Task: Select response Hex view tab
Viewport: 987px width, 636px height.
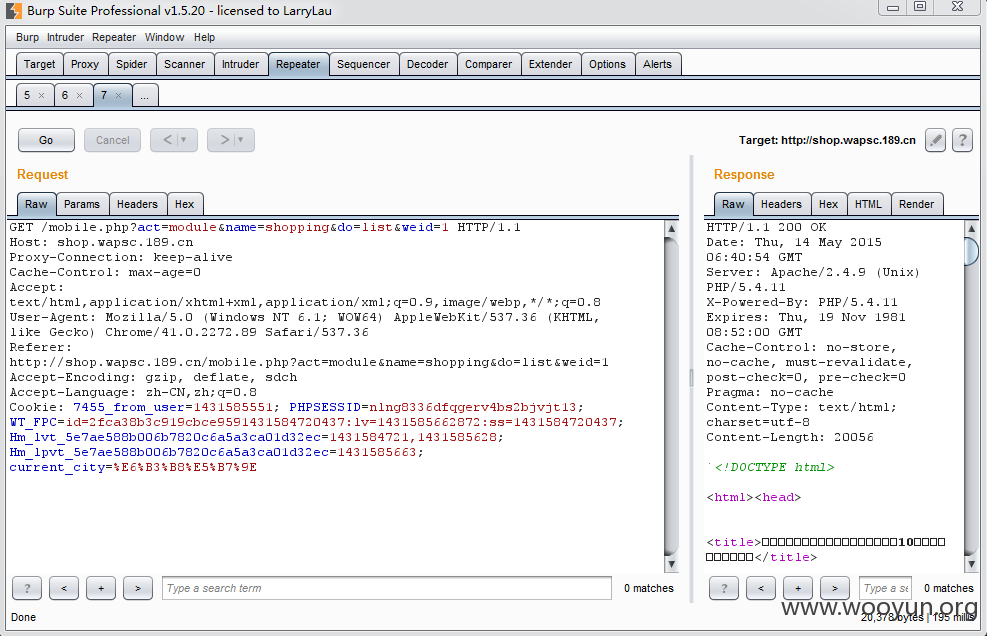Action: 828,204
